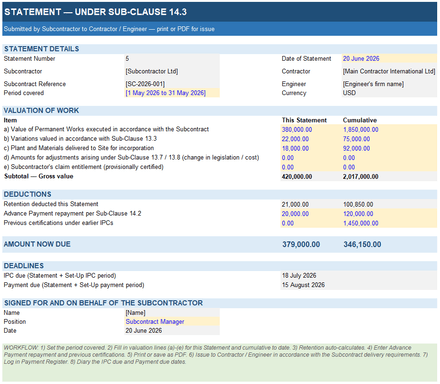Select the Statement Number value 5

click(172, 59)
